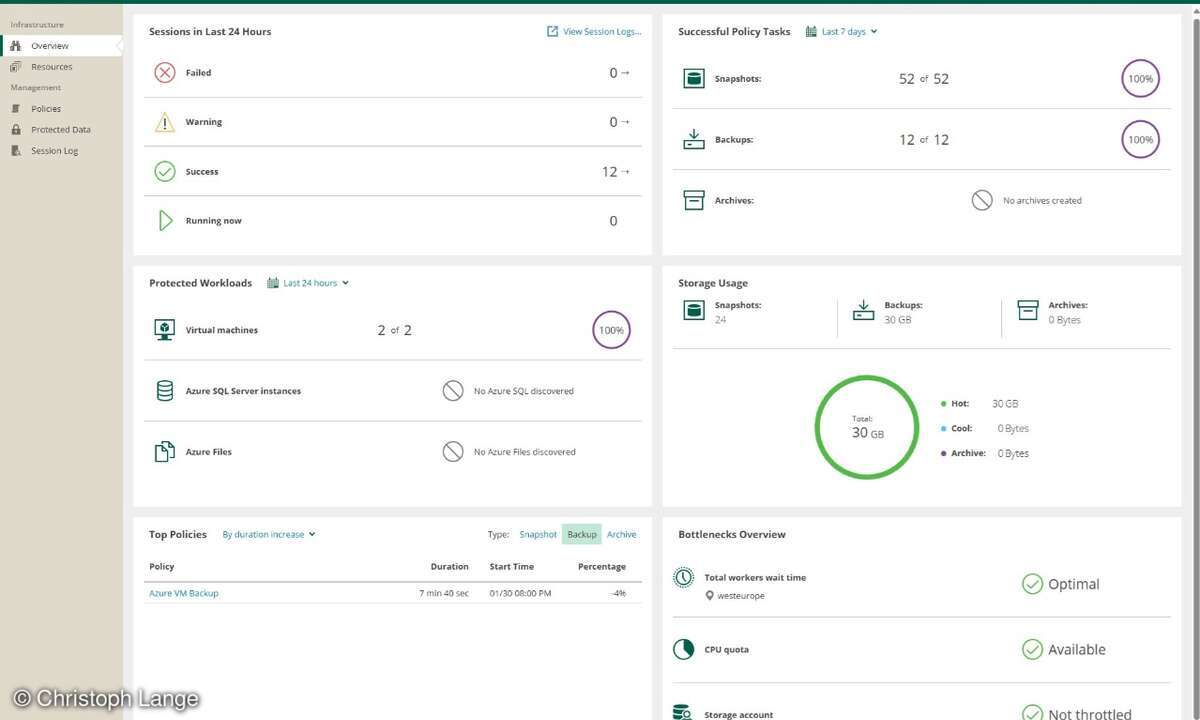
Task: Open the Last 7 days period dropdown
Action: (849, 32)
